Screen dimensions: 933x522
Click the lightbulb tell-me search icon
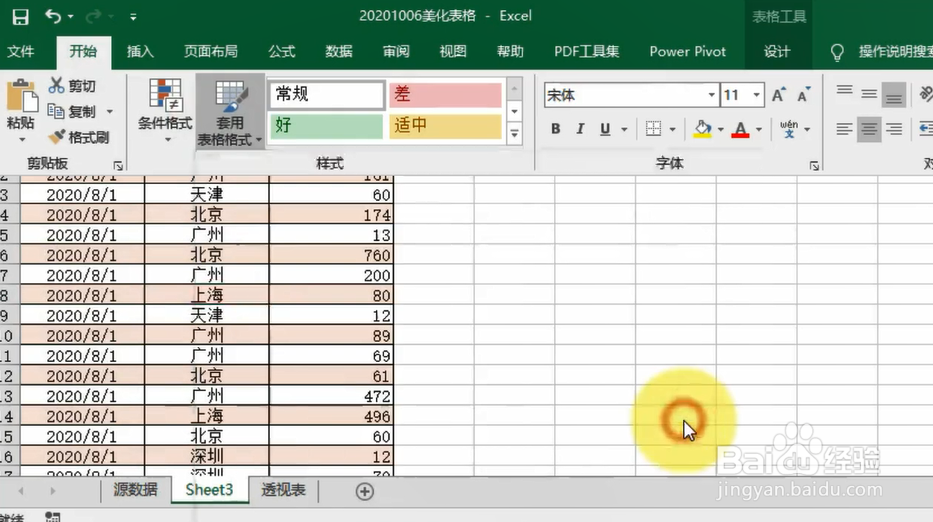coord(837,53)
